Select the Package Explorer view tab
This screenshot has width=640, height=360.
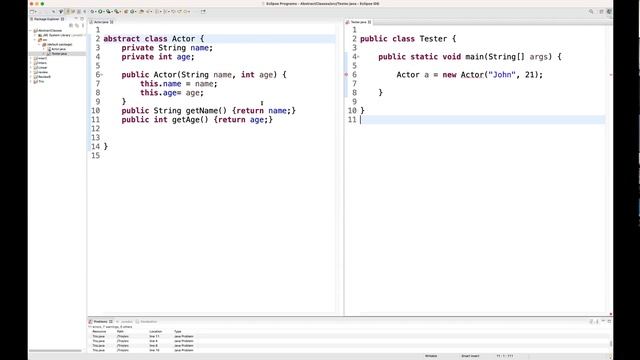[48, 19]
